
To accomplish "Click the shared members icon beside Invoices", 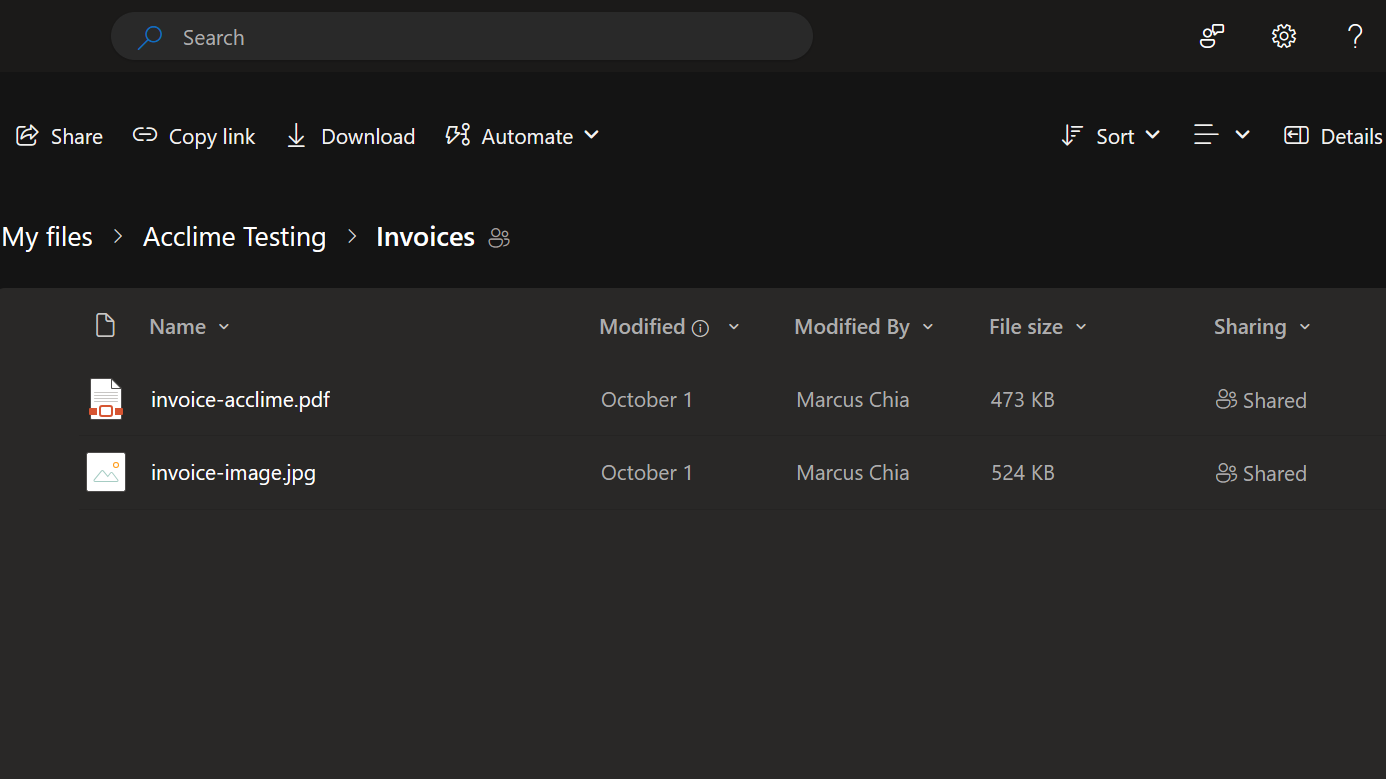I will click(499, 238).
